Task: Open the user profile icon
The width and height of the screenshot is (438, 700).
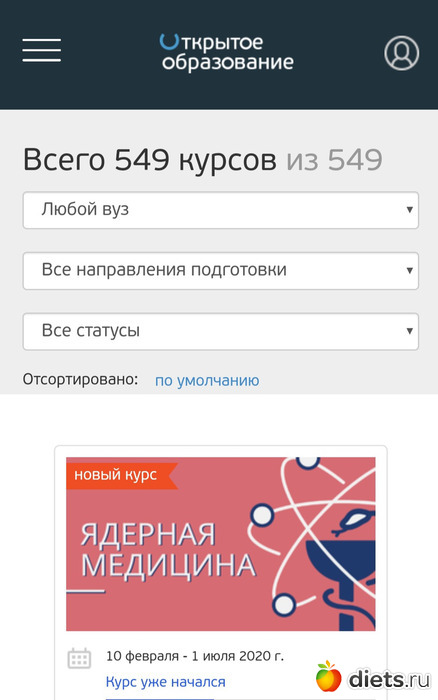Action: pyautogui.click(x=401, y=53)
